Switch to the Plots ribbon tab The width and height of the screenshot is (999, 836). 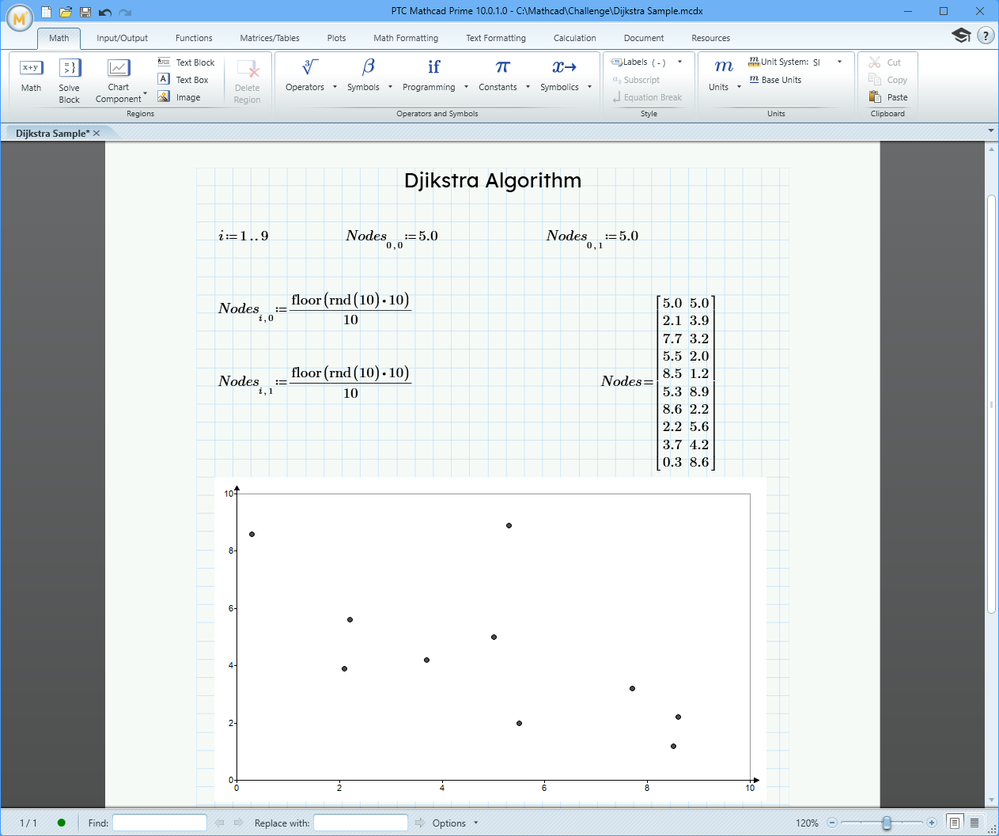coord(336,38)
